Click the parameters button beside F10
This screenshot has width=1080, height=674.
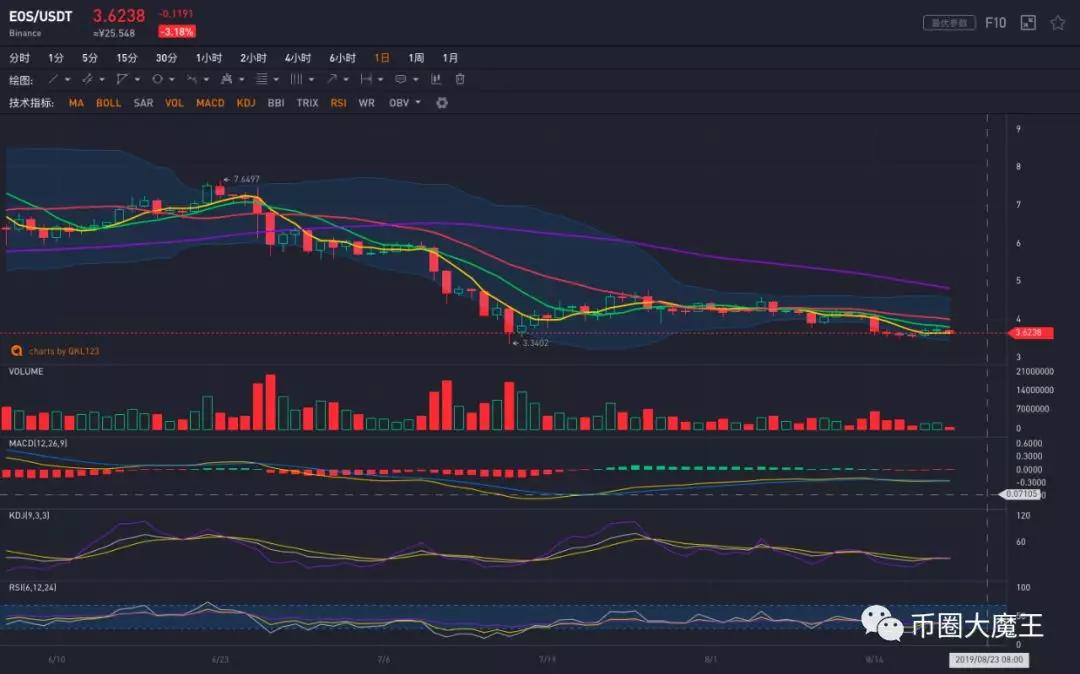[x=949, y=23]
